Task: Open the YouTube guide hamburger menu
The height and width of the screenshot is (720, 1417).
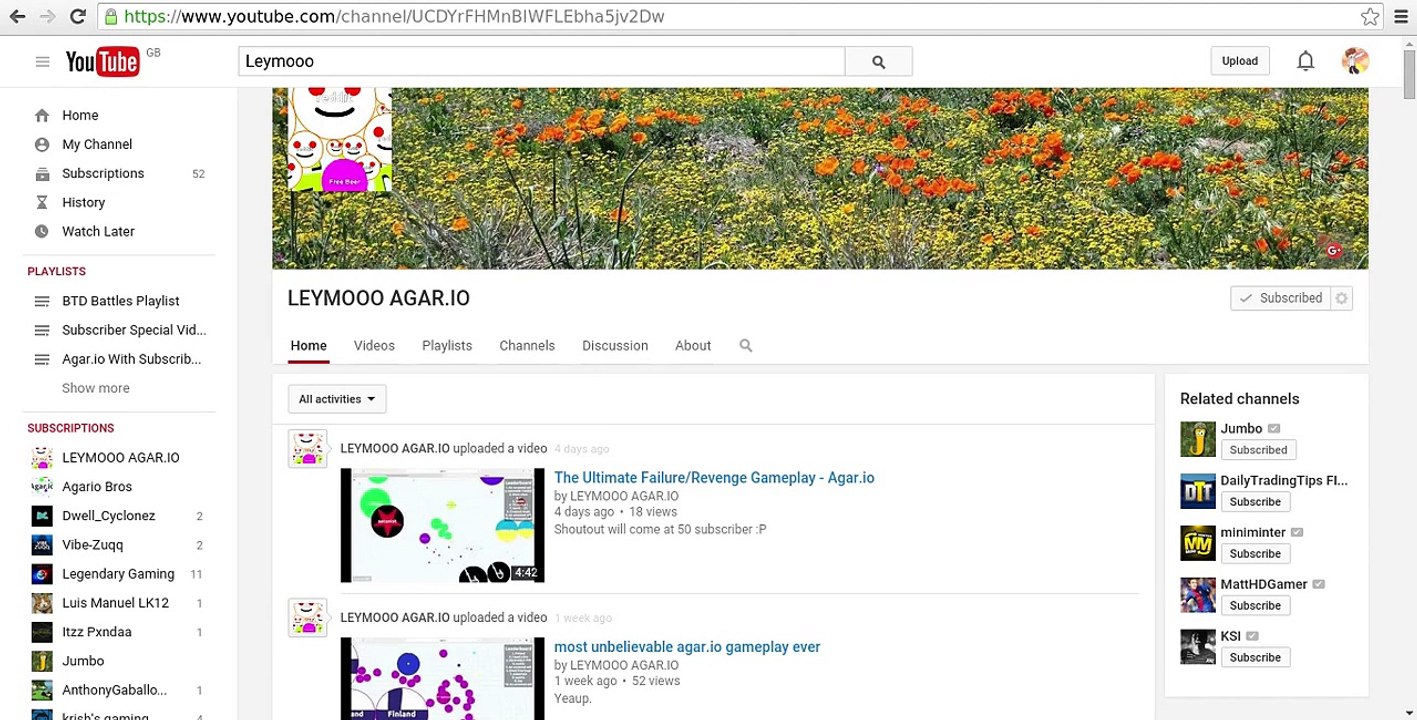Action: click(x=42, y=62)
